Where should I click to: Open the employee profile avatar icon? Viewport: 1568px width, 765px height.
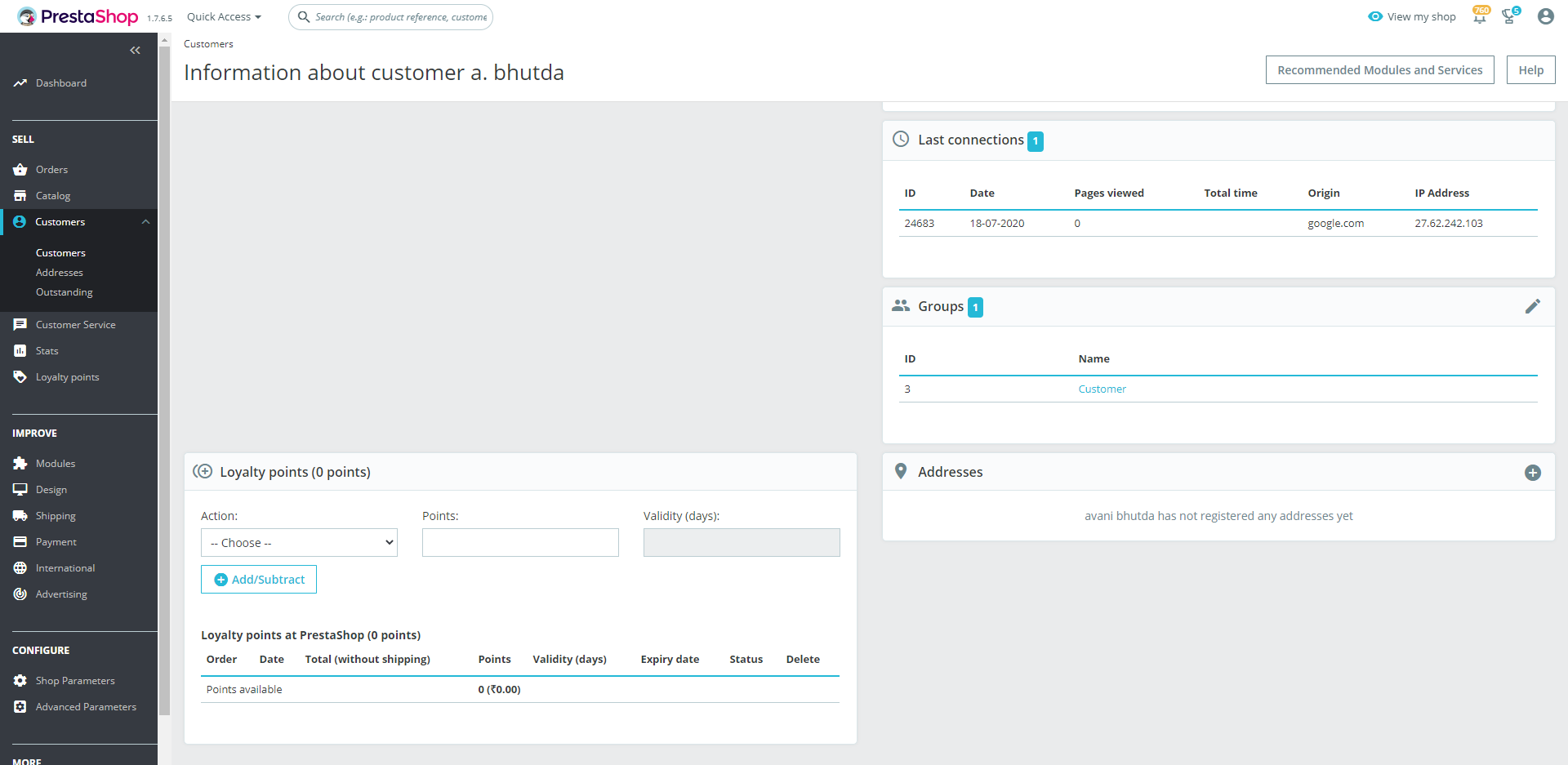point(1545,17)
